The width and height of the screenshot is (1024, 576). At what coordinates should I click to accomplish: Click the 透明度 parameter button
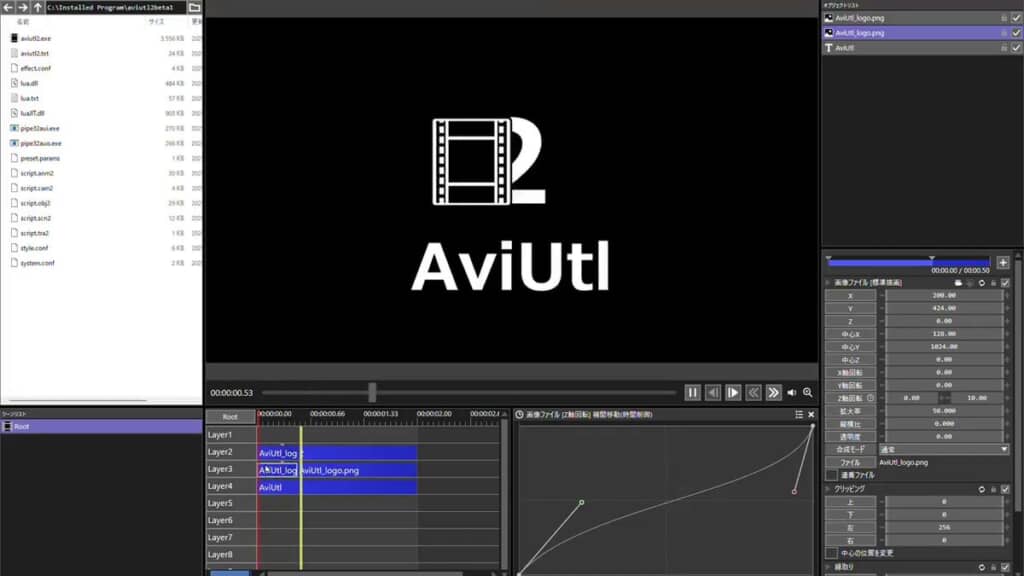coord(850,436)
